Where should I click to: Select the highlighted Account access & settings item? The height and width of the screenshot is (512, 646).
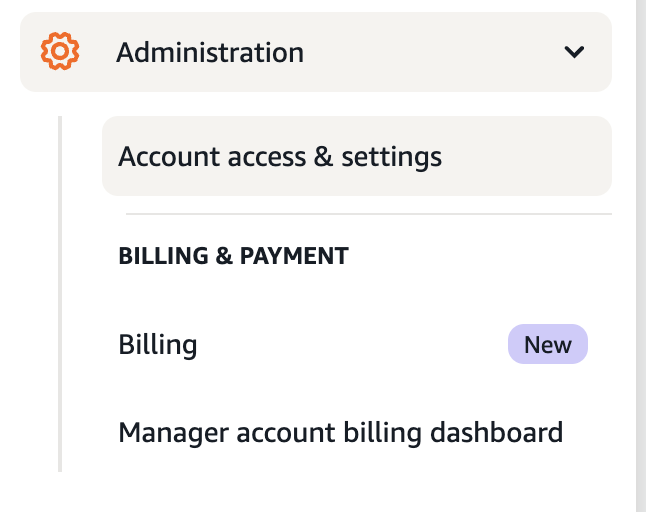click(356, 157)
